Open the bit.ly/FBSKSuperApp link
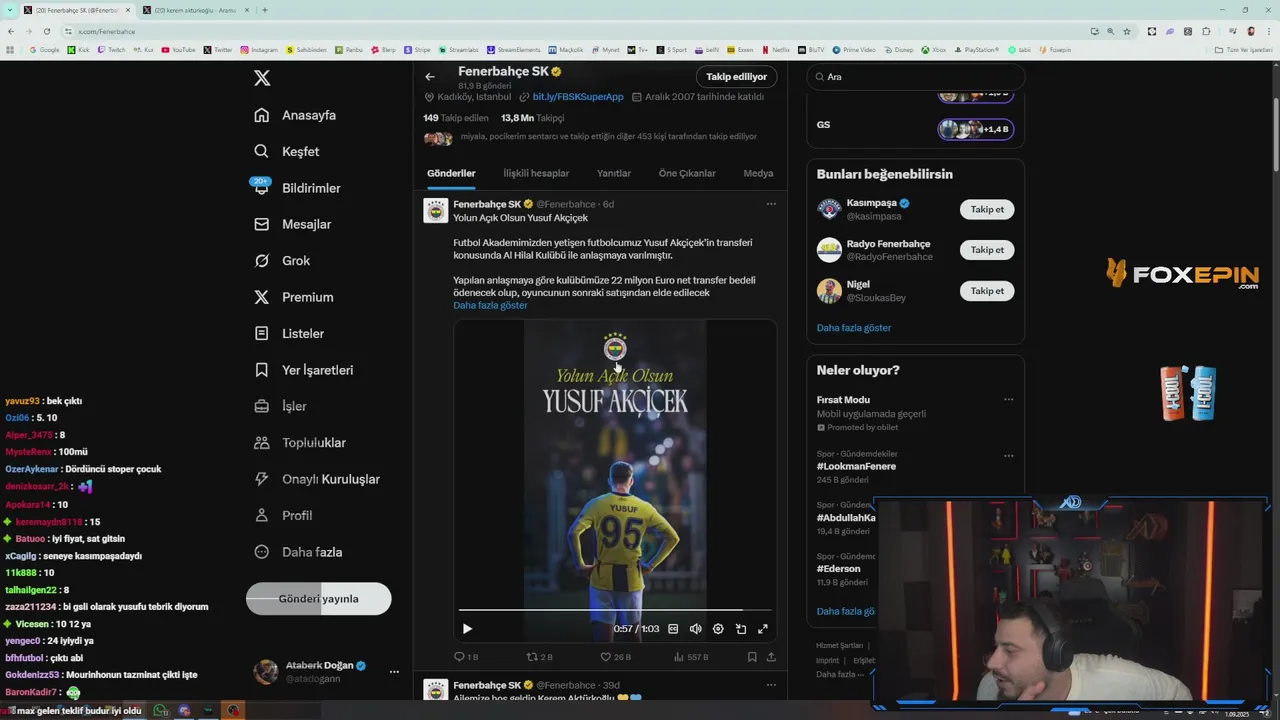Viewport: 1280px width, 720px height. [x=578, y=97]
